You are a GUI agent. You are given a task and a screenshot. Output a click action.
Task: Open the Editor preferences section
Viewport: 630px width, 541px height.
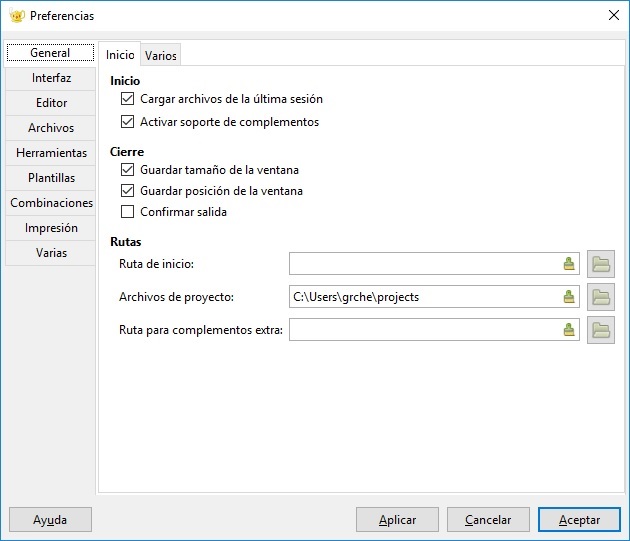click(x=51, y=103)
